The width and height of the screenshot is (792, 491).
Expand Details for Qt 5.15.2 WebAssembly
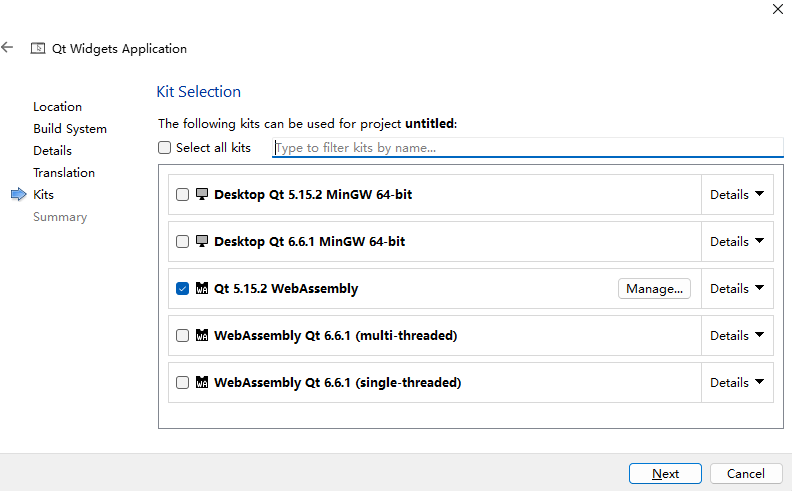point(737,288)
